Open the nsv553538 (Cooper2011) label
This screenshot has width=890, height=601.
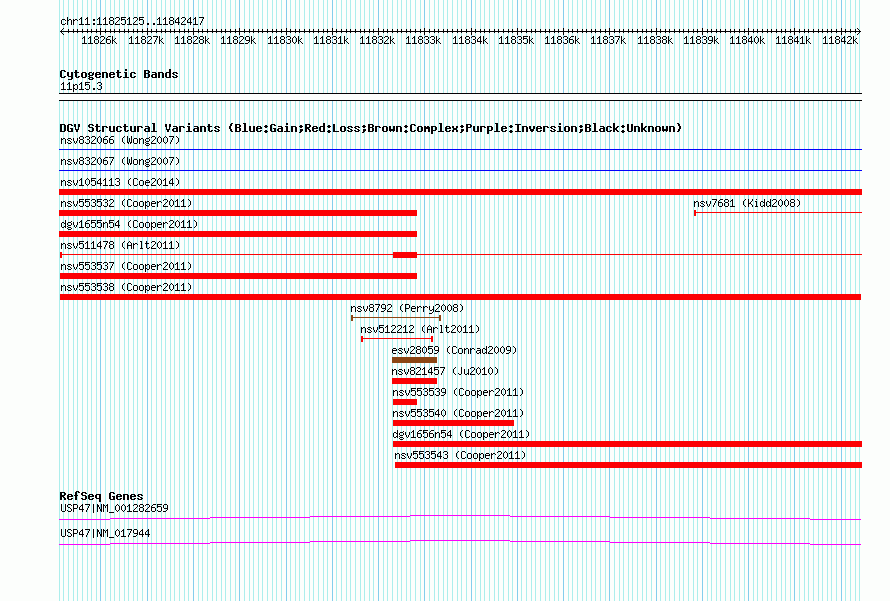tap(126, 287)
